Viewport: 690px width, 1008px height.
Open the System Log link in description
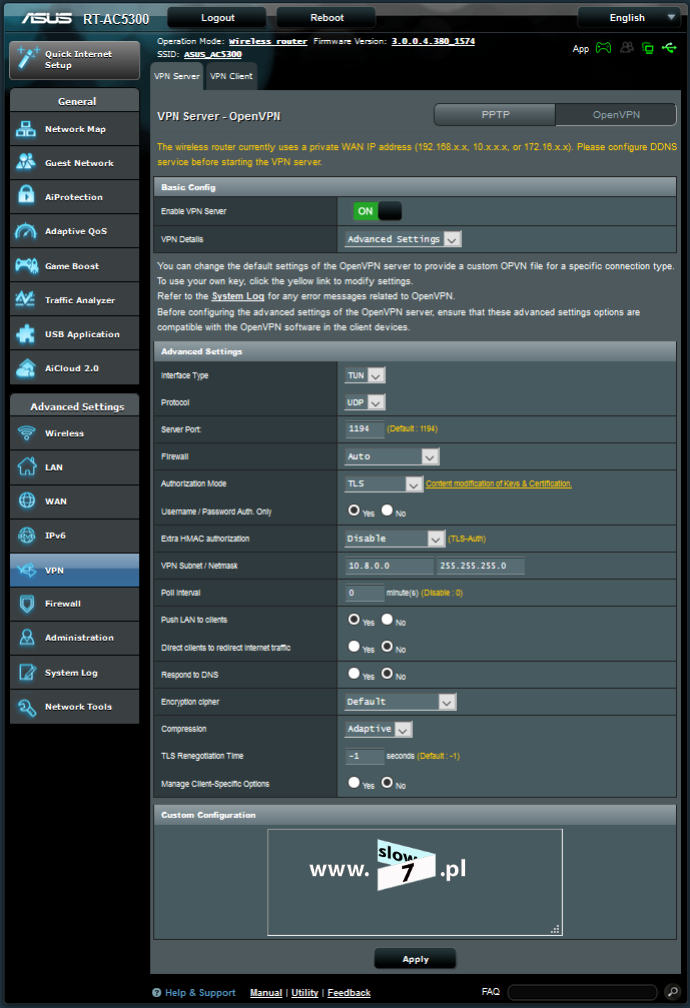(x=238, y=296)
